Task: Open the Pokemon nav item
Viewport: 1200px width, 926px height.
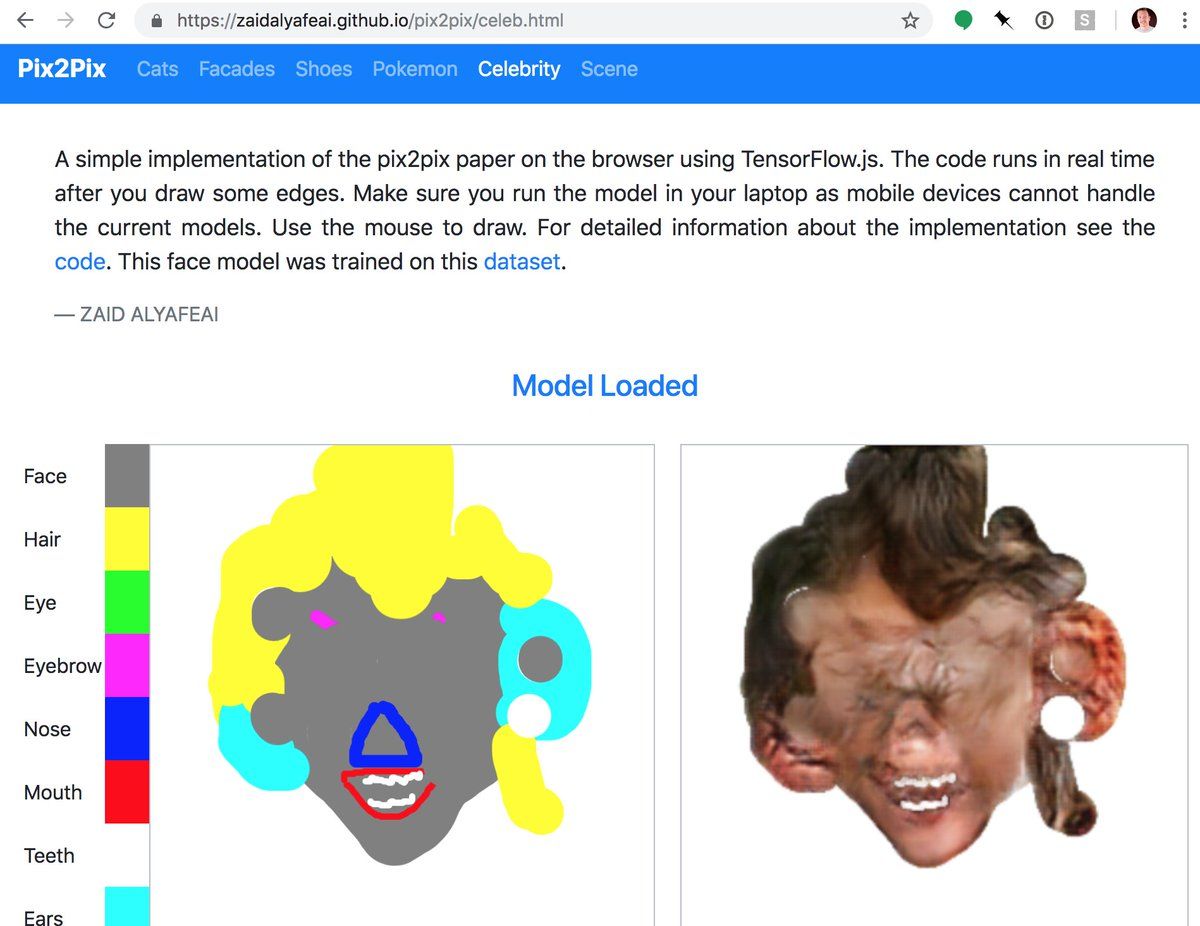Action: pos(415,69)
